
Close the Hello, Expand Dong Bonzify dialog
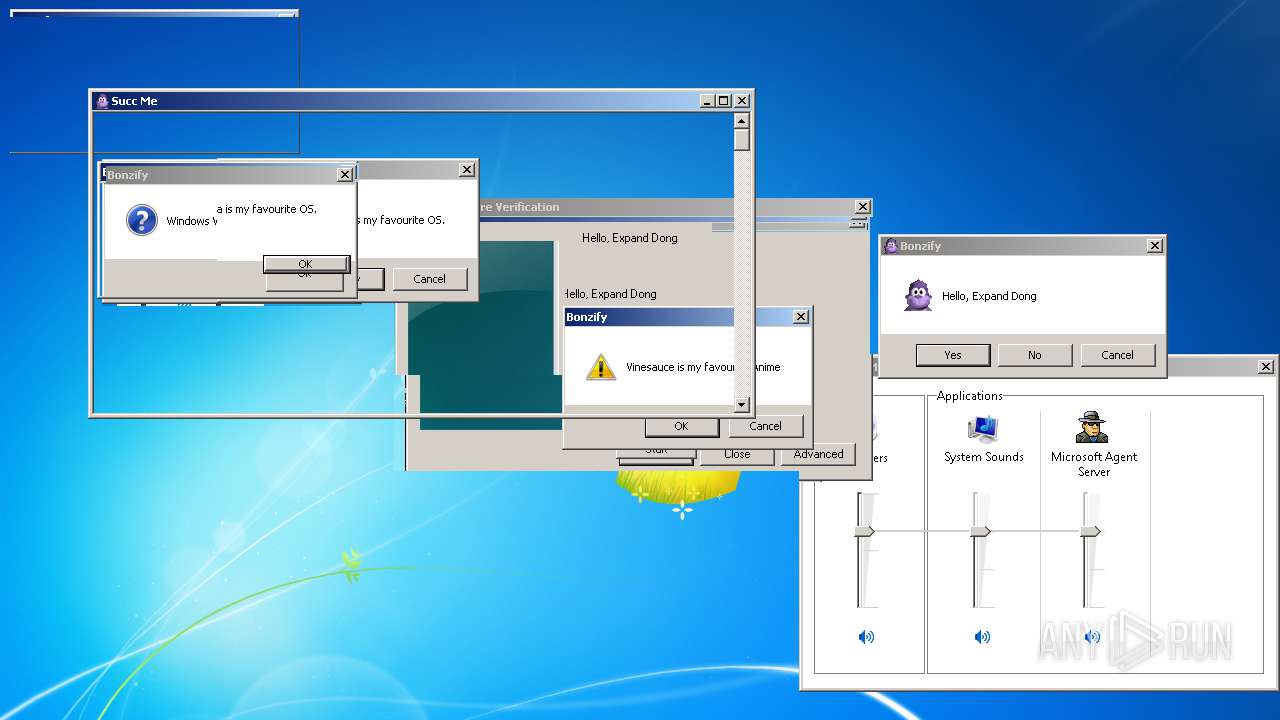(x=1155, y=246)
